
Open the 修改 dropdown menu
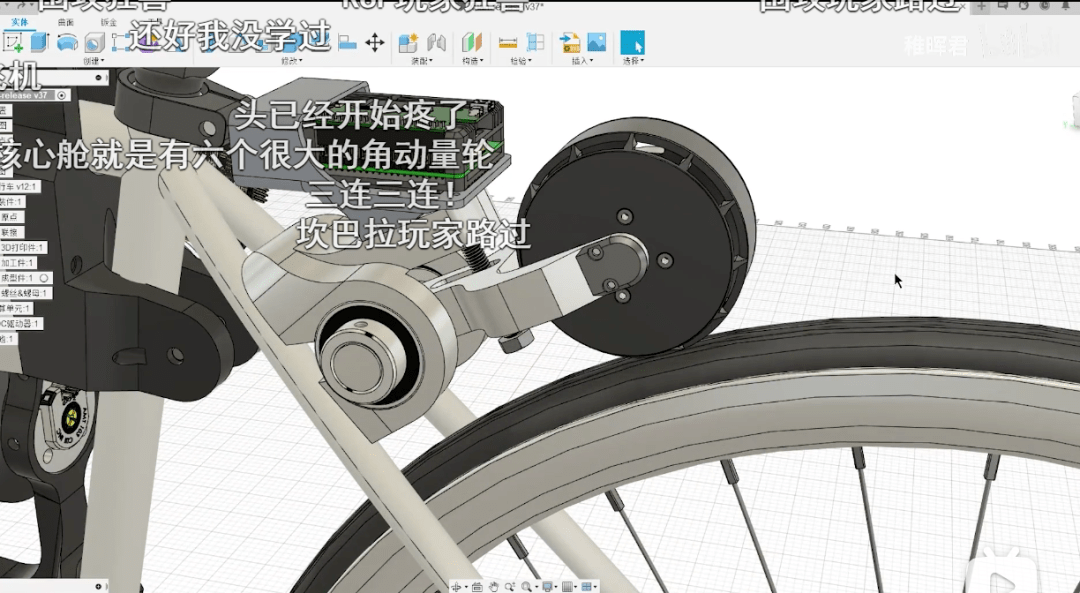pos(292,61)
